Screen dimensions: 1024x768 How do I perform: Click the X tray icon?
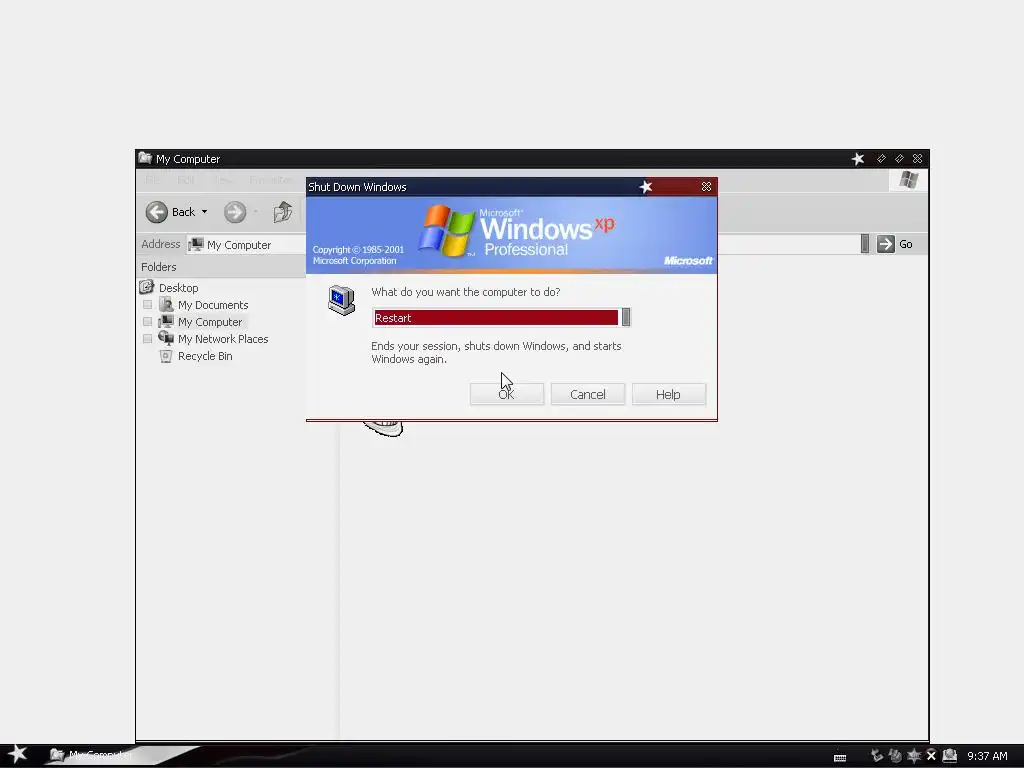(x=931, y=756)
